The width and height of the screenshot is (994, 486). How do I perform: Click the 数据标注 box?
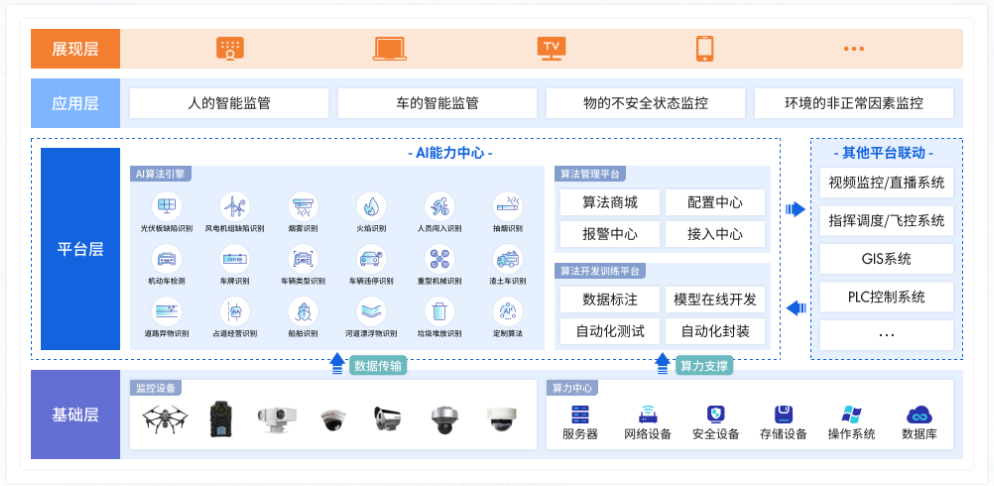pyautogui.click(x=610, y=300)
